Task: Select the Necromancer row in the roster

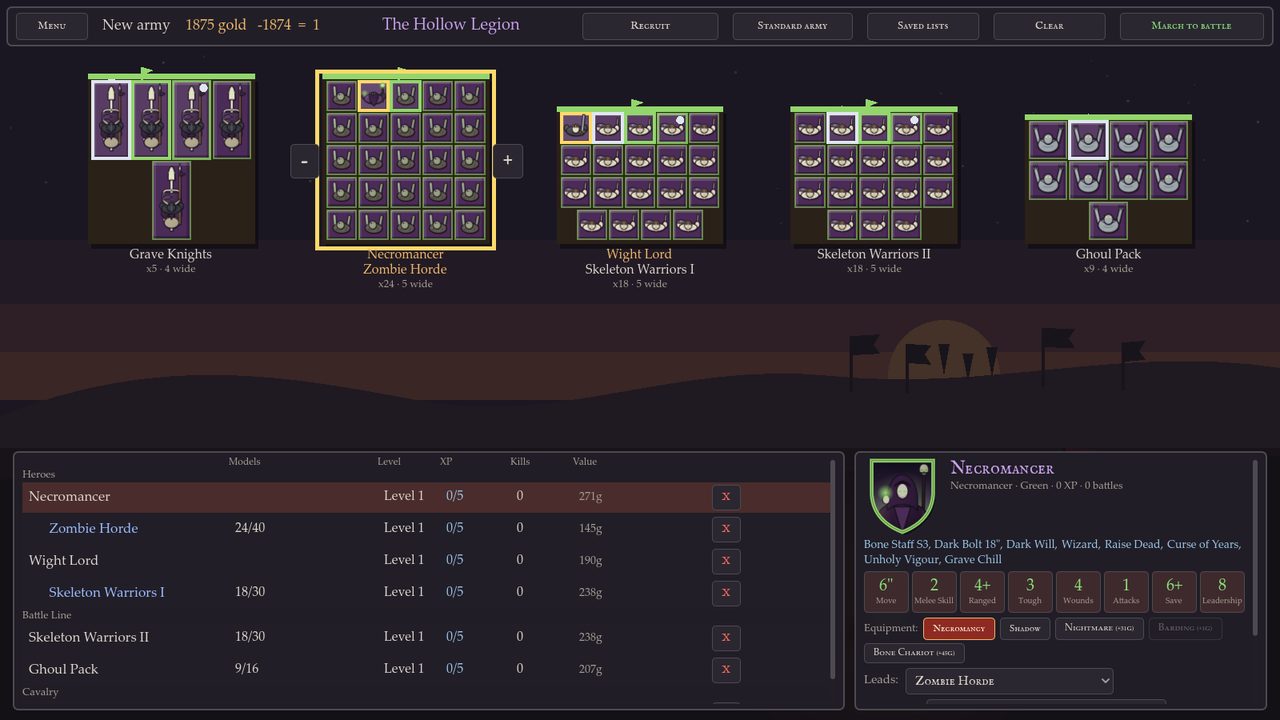Action: click(x=426, y=497)
